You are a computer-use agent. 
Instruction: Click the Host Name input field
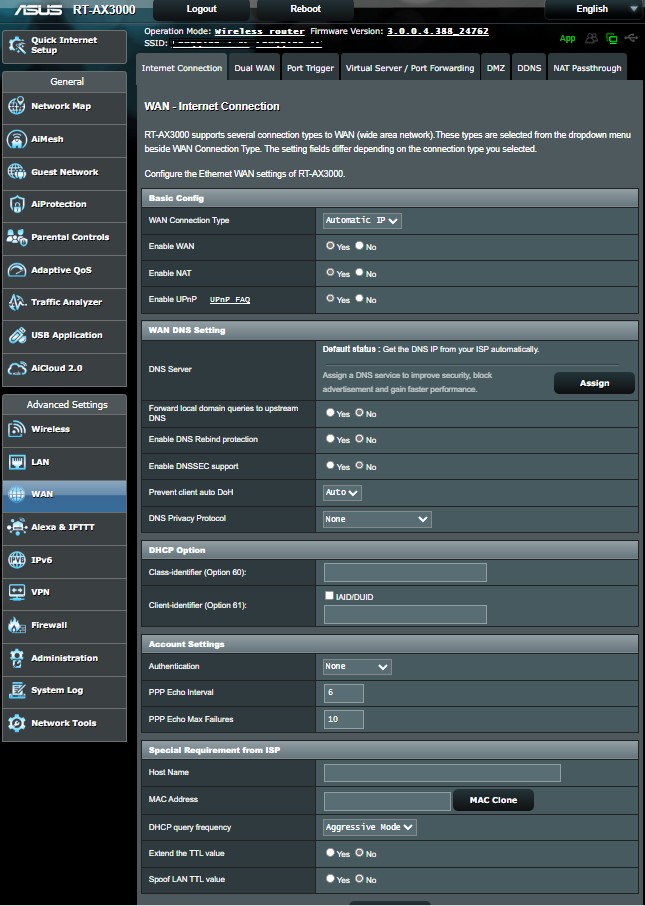coord(442,773)
